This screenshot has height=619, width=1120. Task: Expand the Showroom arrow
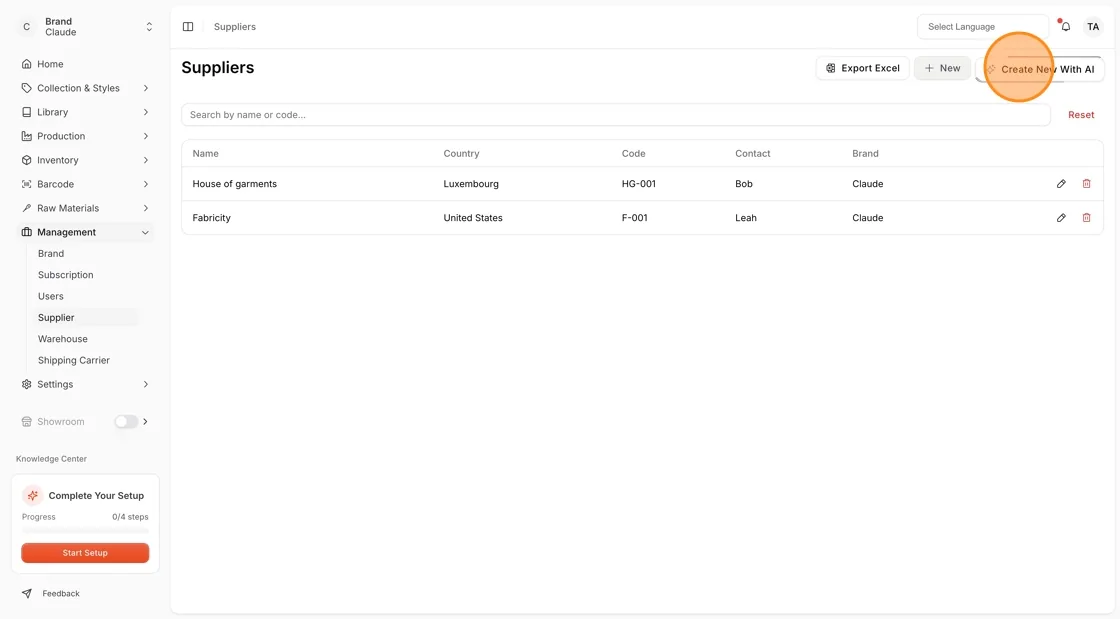click(x=146, y=421)
